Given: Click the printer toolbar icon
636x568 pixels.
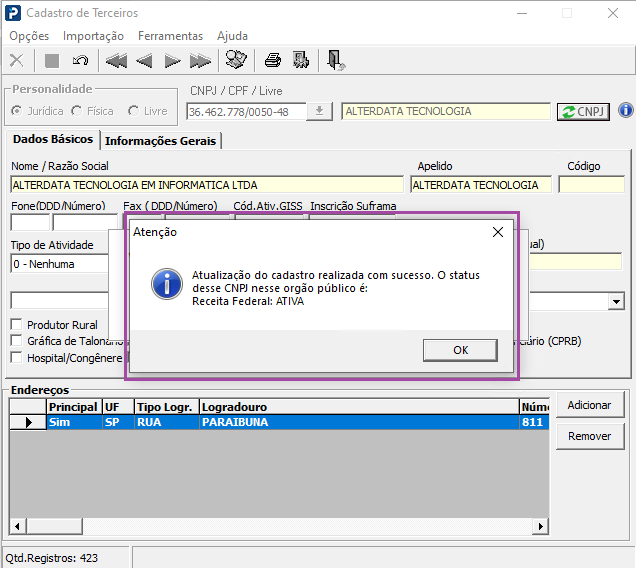Looking at the screenshot, I should pos(273,60).
